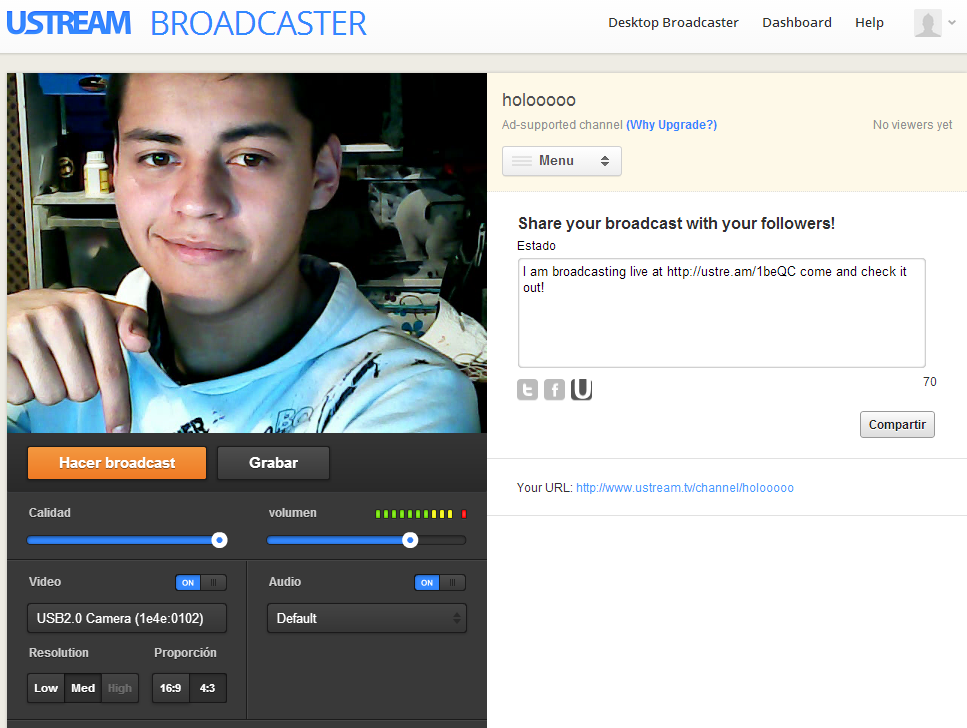Select Low resolution
967x728 pixels.
[x=46, y=688]
